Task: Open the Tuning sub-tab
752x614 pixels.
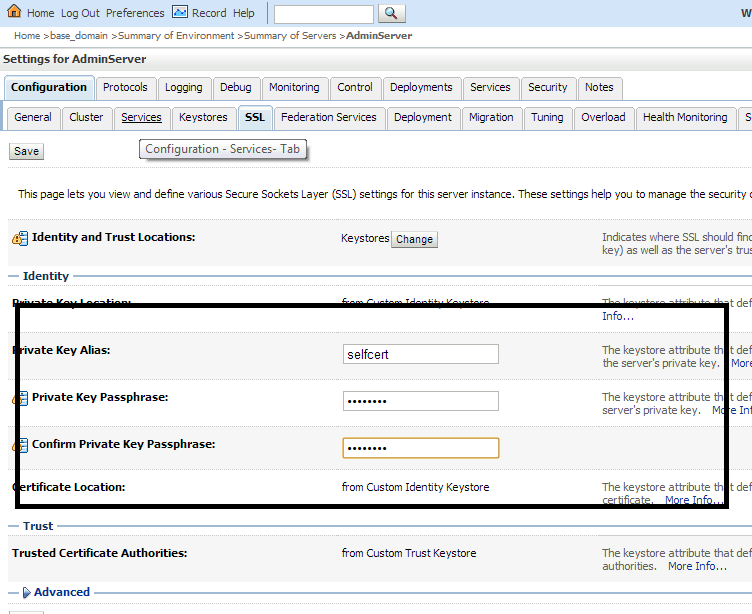Action: pyautogui.click(x=548, y=118)
